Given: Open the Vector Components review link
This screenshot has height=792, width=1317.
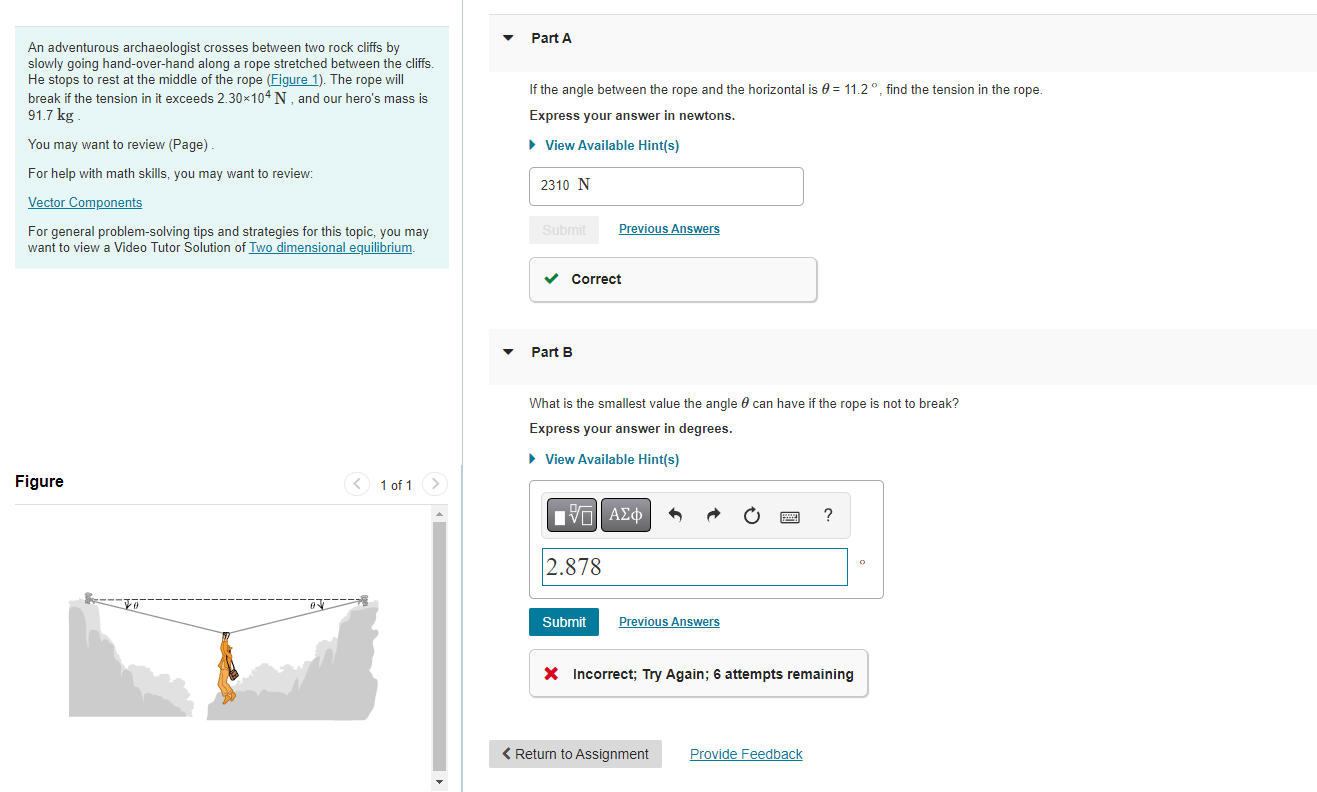Looking at the screenshot, I should [85, 202].
